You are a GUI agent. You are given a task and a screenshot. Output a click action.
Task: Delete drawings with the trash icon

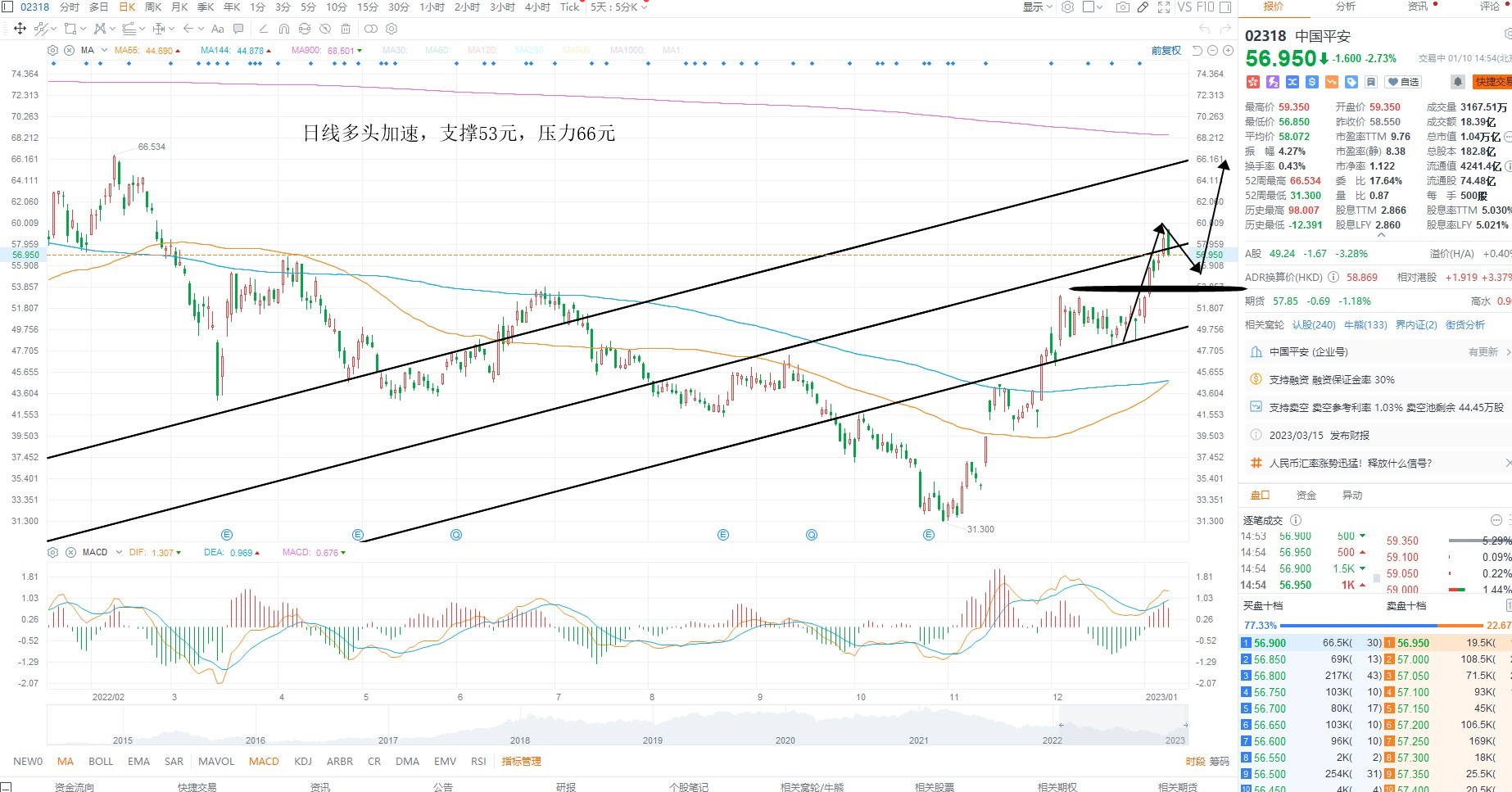point(346,29)
